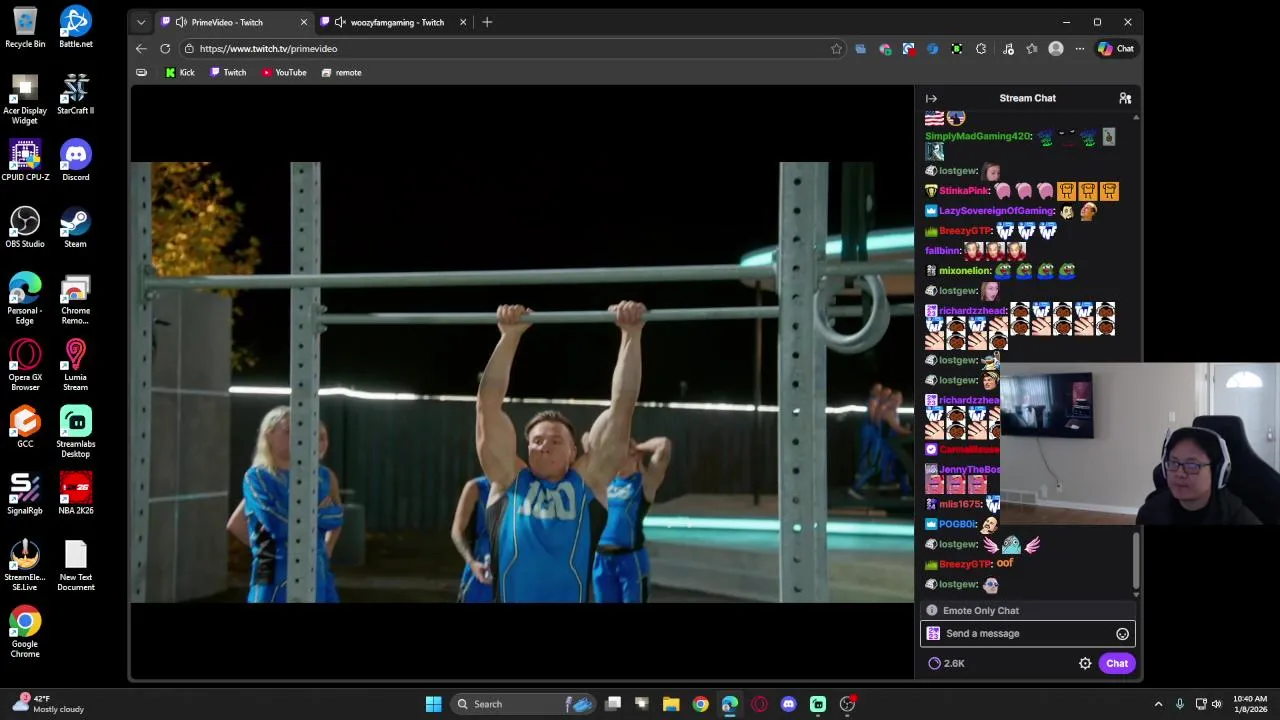Click the Twitch chat scrollbar thumb
The height and width of the screenshot is (720, 1280).
point(1135,560)
